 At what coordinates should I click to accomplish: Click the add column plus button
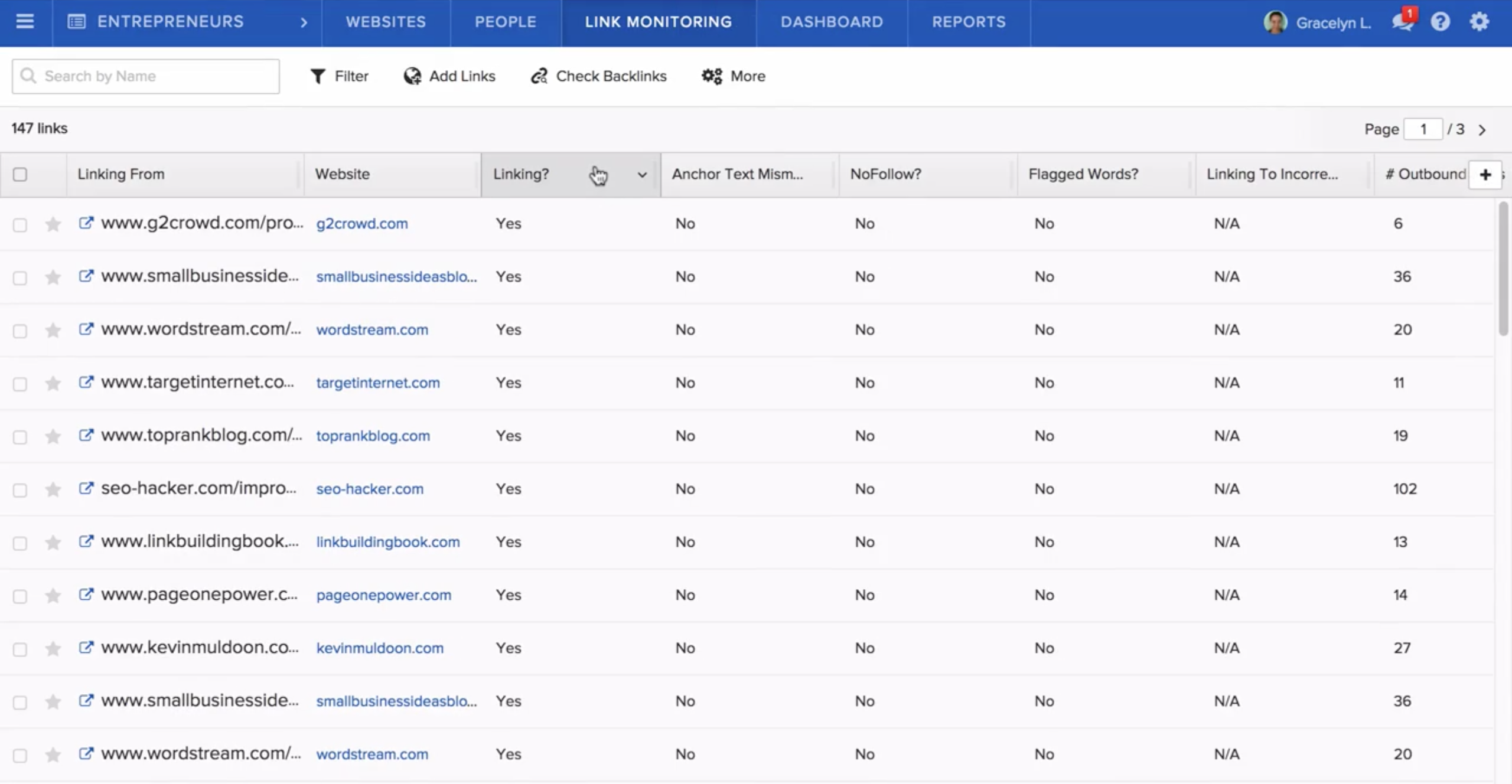(x=1485, y=175)
